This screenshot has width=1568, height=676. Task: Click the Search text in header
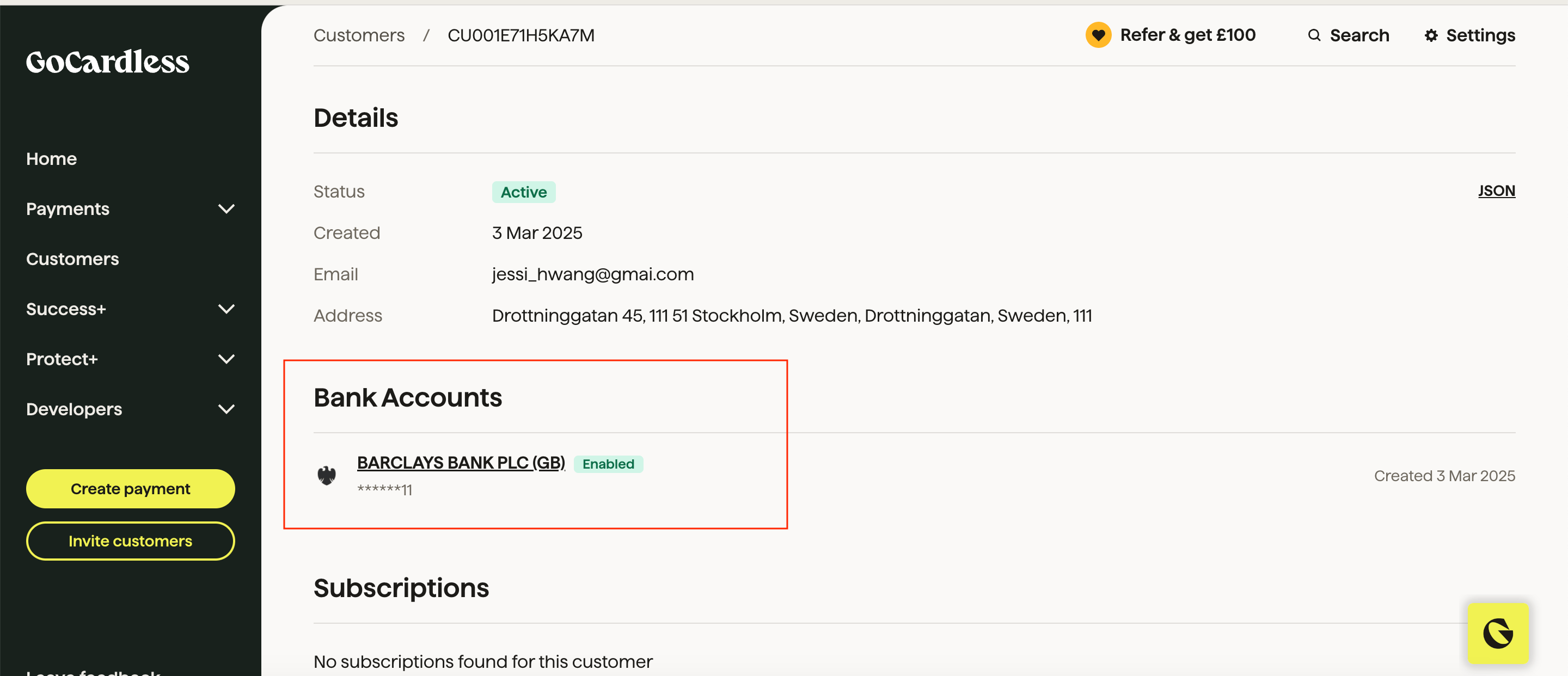[1359, 35]
